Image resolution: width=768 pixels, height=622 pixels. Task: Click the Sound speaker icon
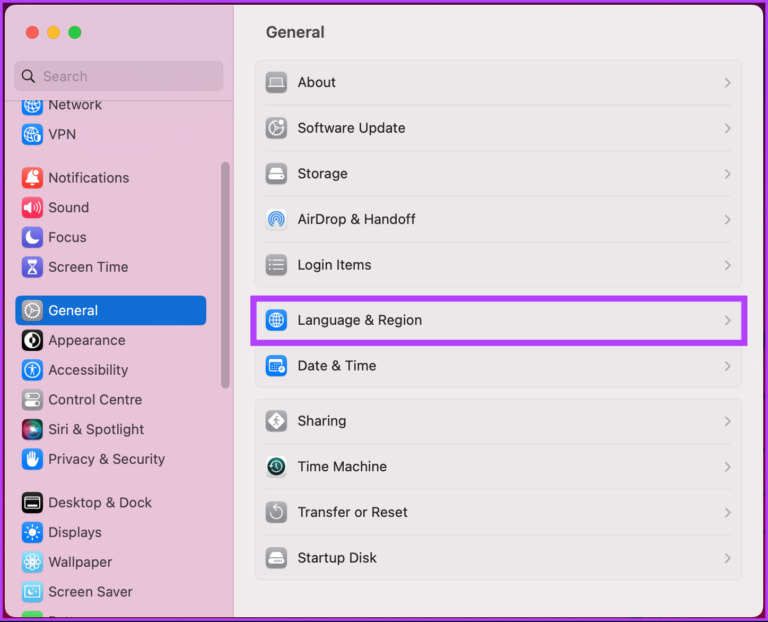(x=32, y=208)
